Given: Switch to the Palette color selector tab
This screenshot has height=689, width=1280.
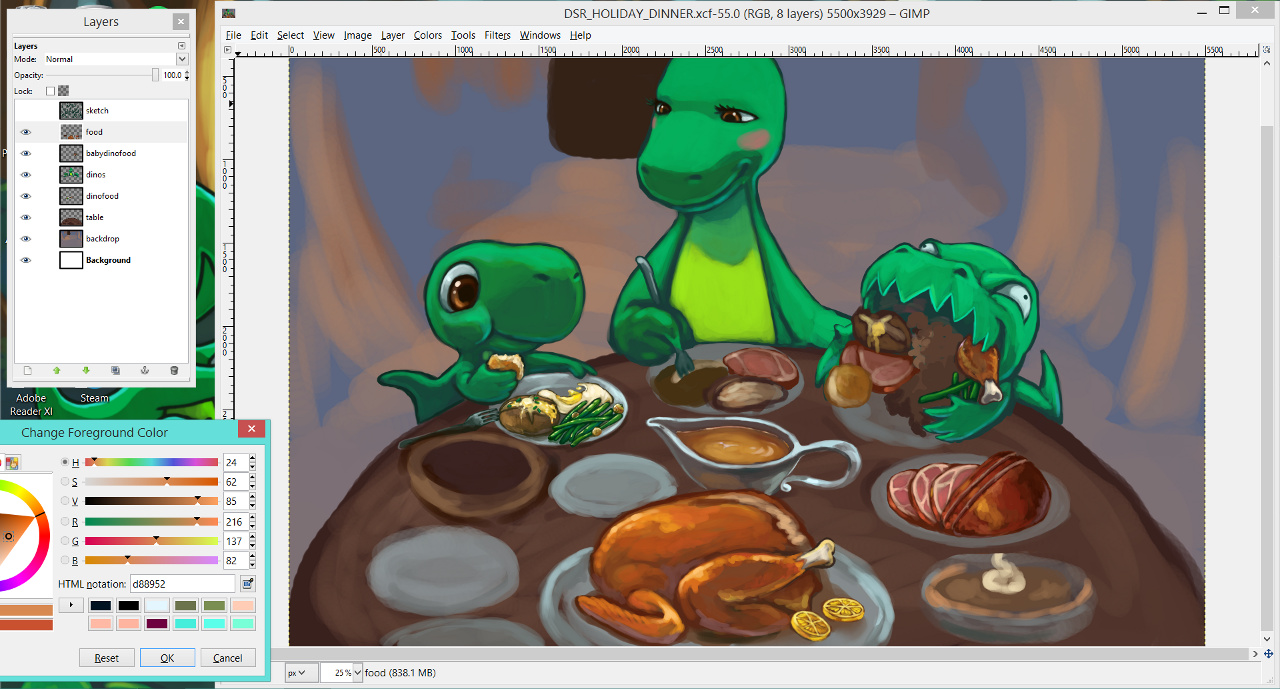Looking at the screenshot, I should [13, 463].
